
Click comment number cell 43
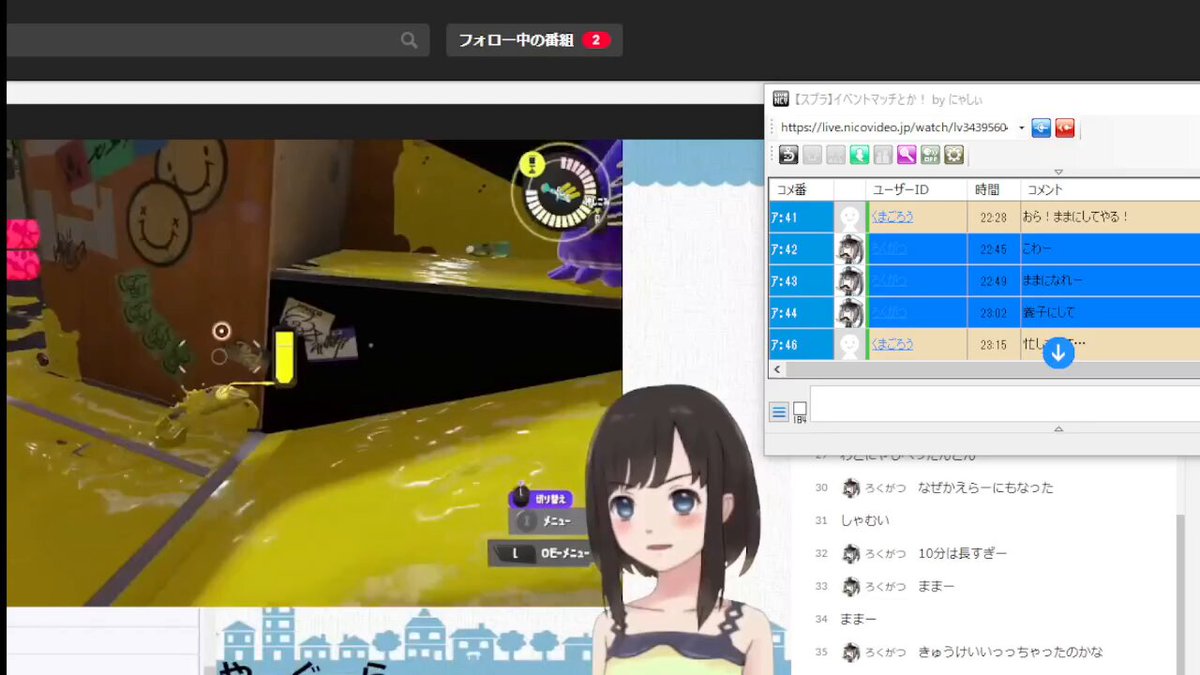[x=801, y=280]
